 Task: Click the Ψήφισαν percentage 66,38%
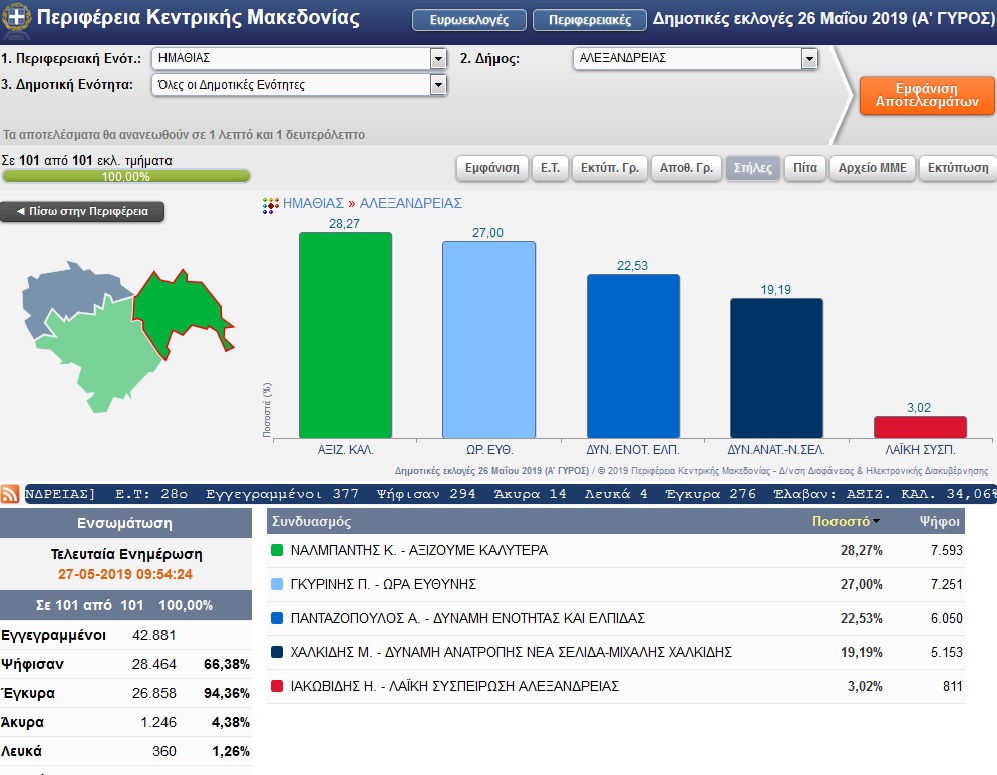click(226, 664)
